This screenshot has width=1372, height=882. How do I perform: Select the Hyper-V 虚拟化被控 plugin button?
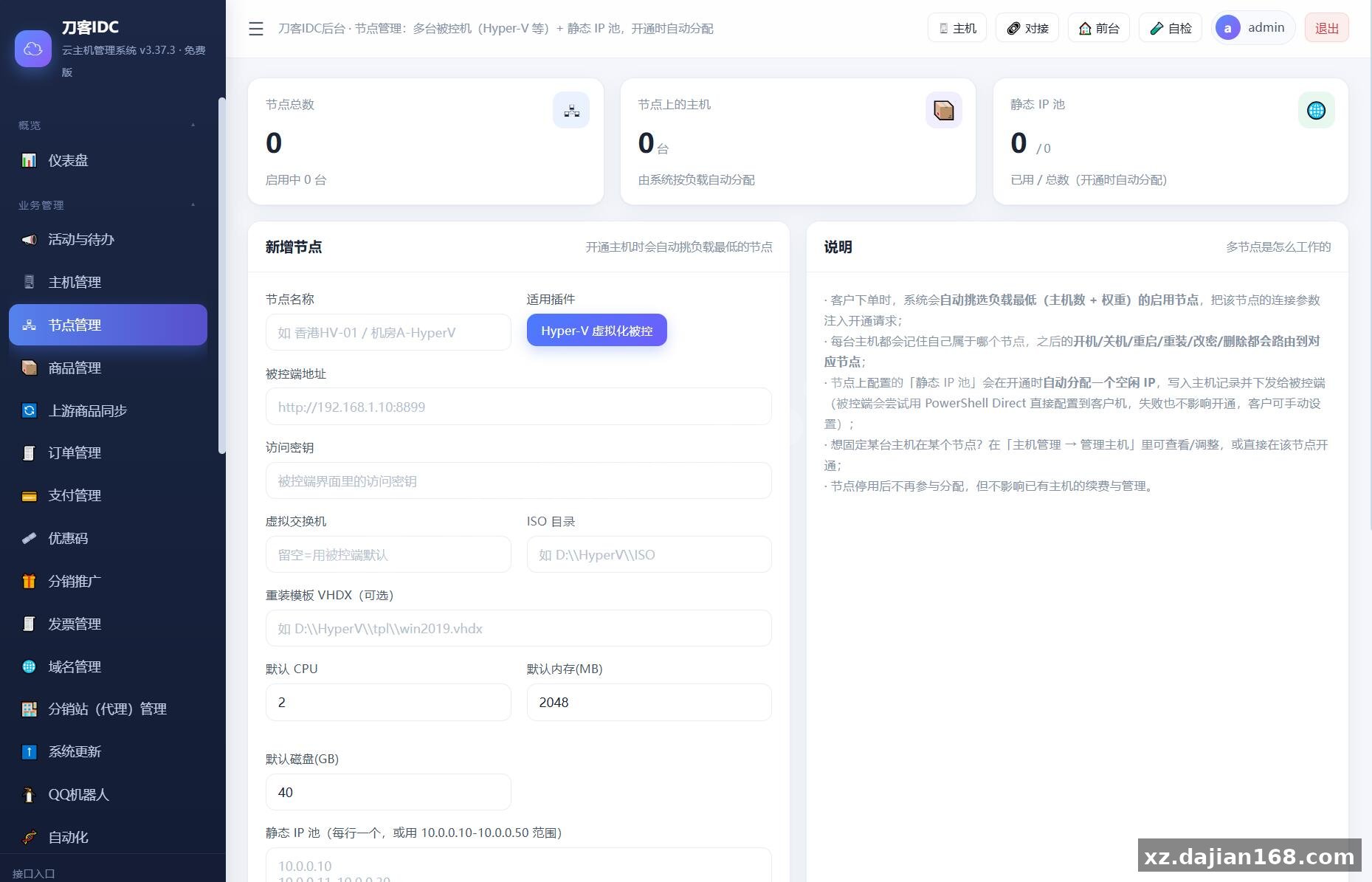(597, 330)
